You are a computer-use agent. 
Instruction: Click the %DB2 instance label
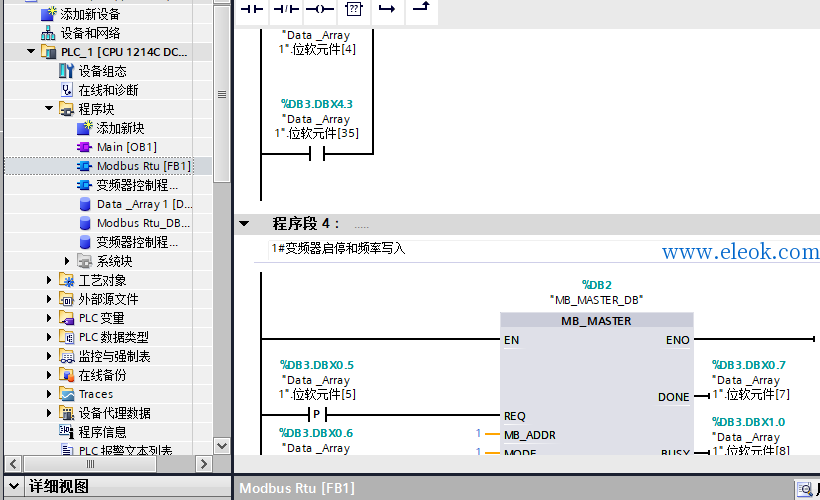tap(596, 285)
